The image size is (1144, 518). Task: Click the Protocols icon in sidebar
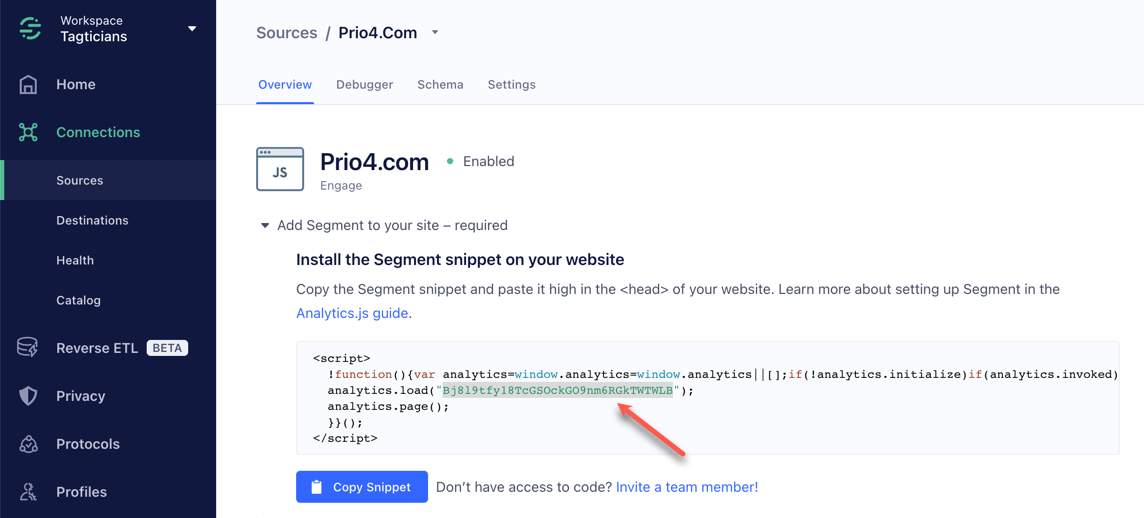(x=28, y=444)
